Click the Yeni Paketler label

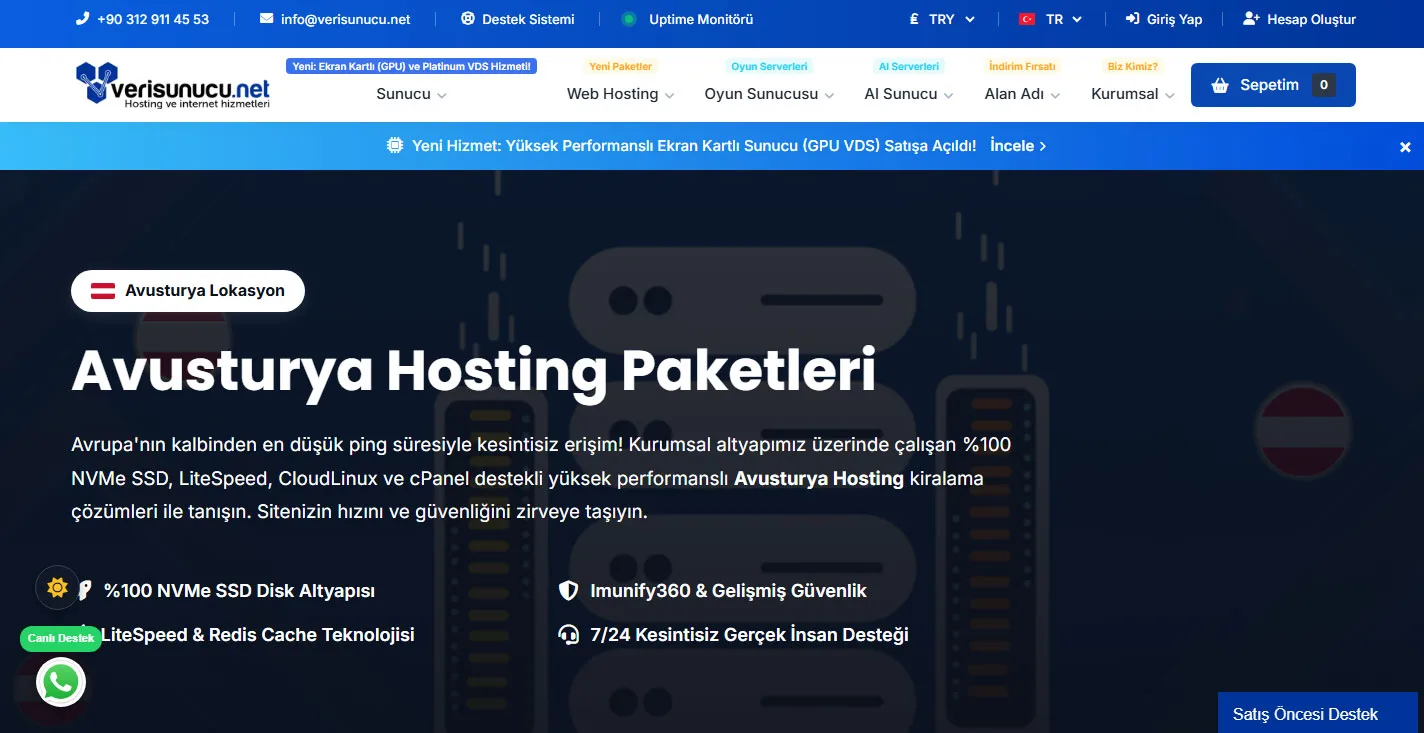tap(620, 66)
